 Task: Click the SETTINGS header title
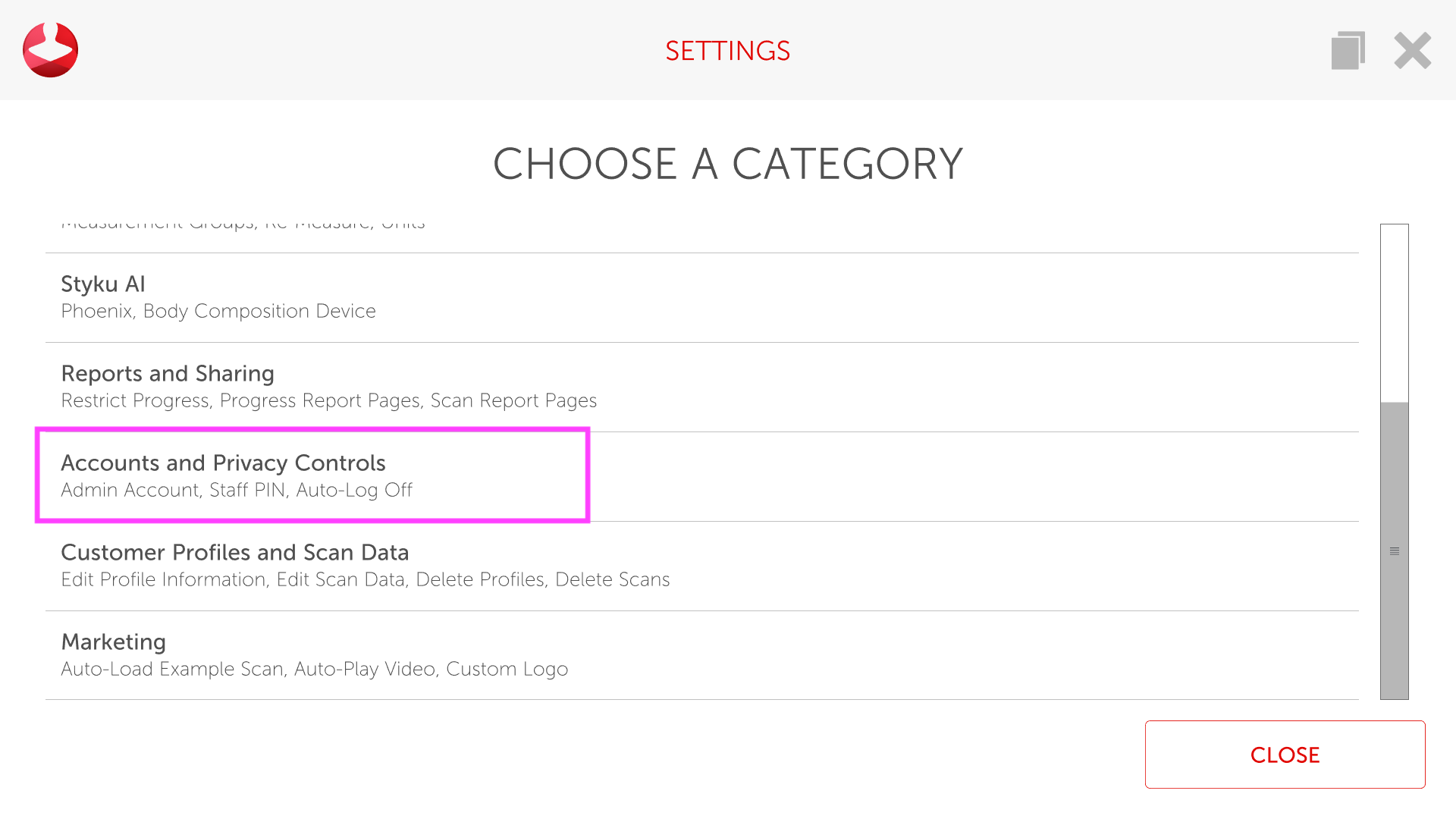[x=727, y=51]
